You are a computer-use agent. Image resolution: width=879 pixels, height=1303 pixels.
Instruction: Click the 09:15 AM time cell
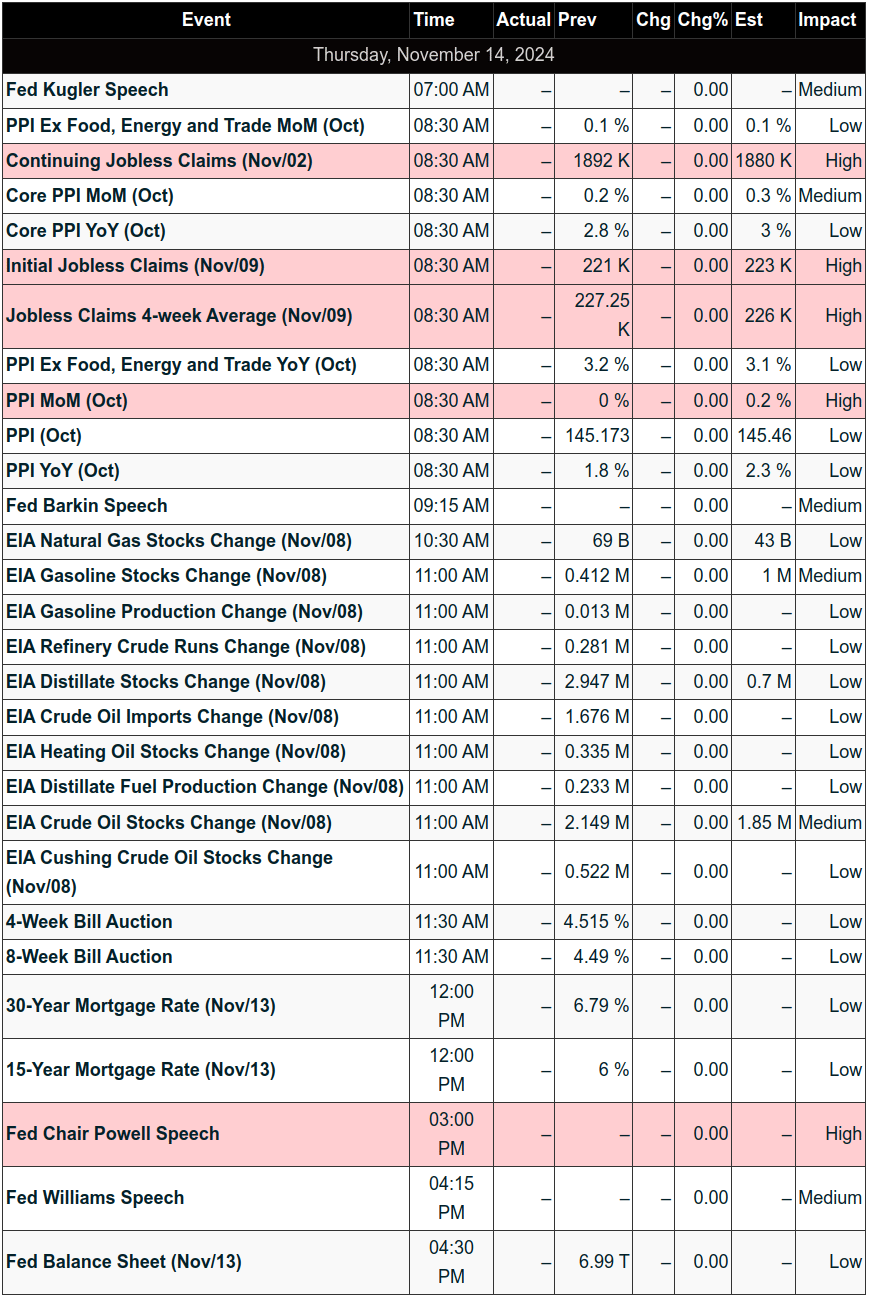451,506
